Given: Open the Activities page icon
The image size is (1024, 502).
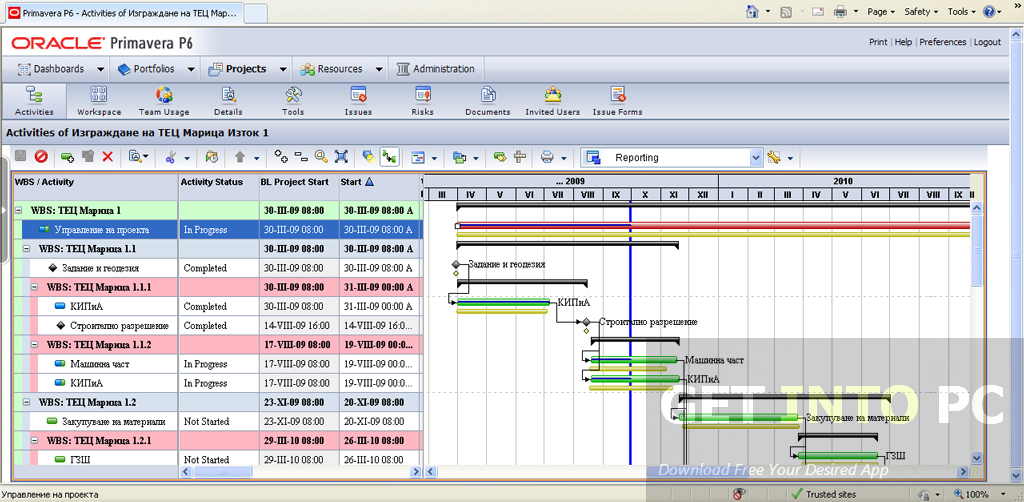Looking at the screenshot, I should pyautogui.click(x=34, y=101).
